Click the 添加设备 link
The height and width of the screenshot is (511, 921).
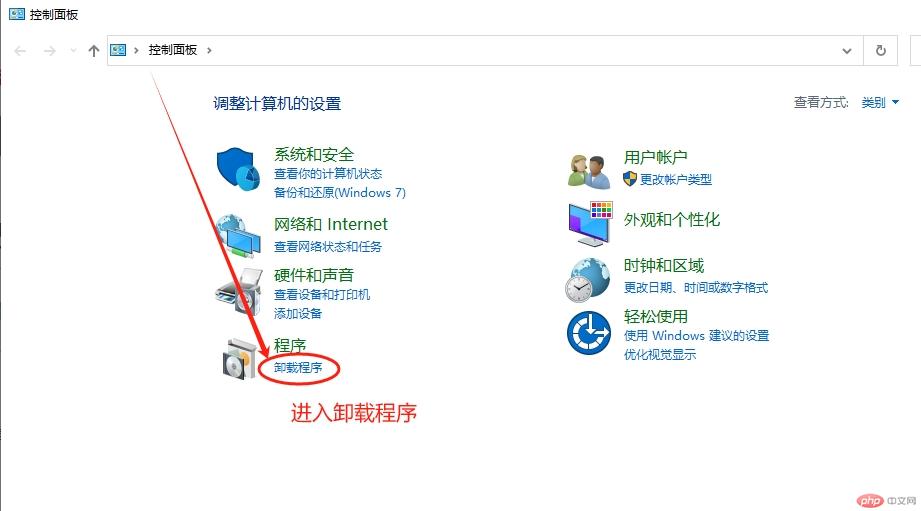[298, 314]
